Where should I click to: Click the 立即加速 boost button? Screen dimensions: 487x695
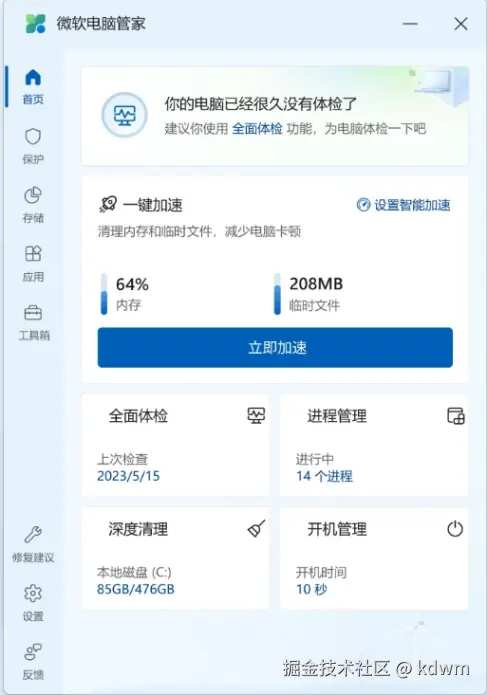coord(275,348)
